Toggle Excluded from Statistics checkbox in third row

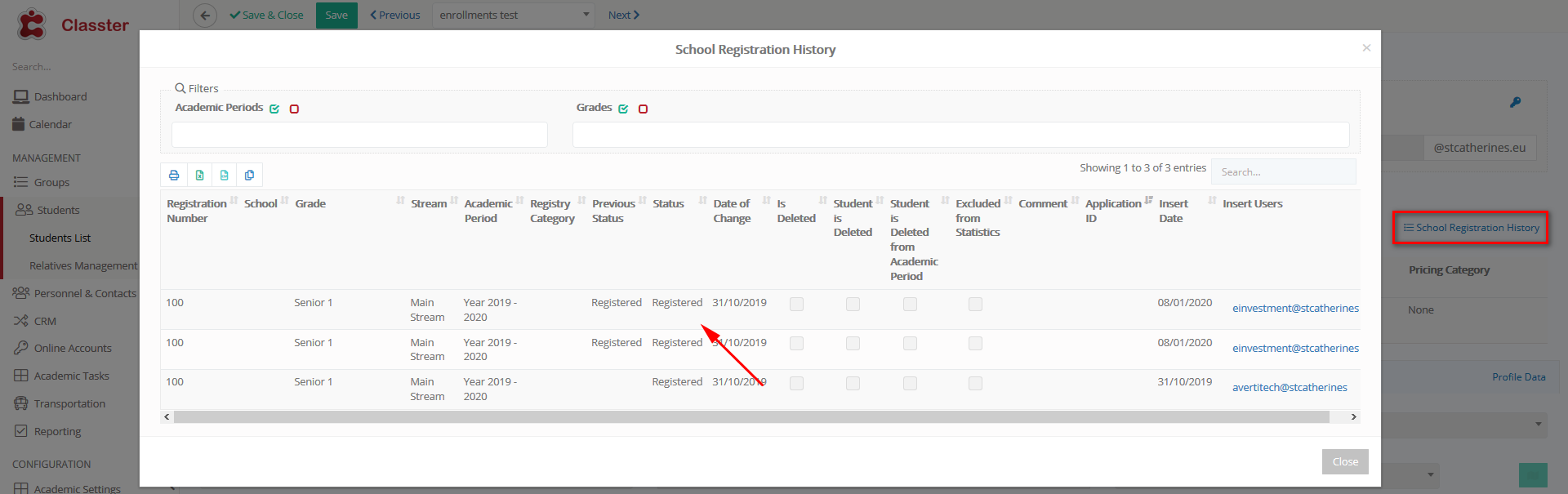point(975,383)
